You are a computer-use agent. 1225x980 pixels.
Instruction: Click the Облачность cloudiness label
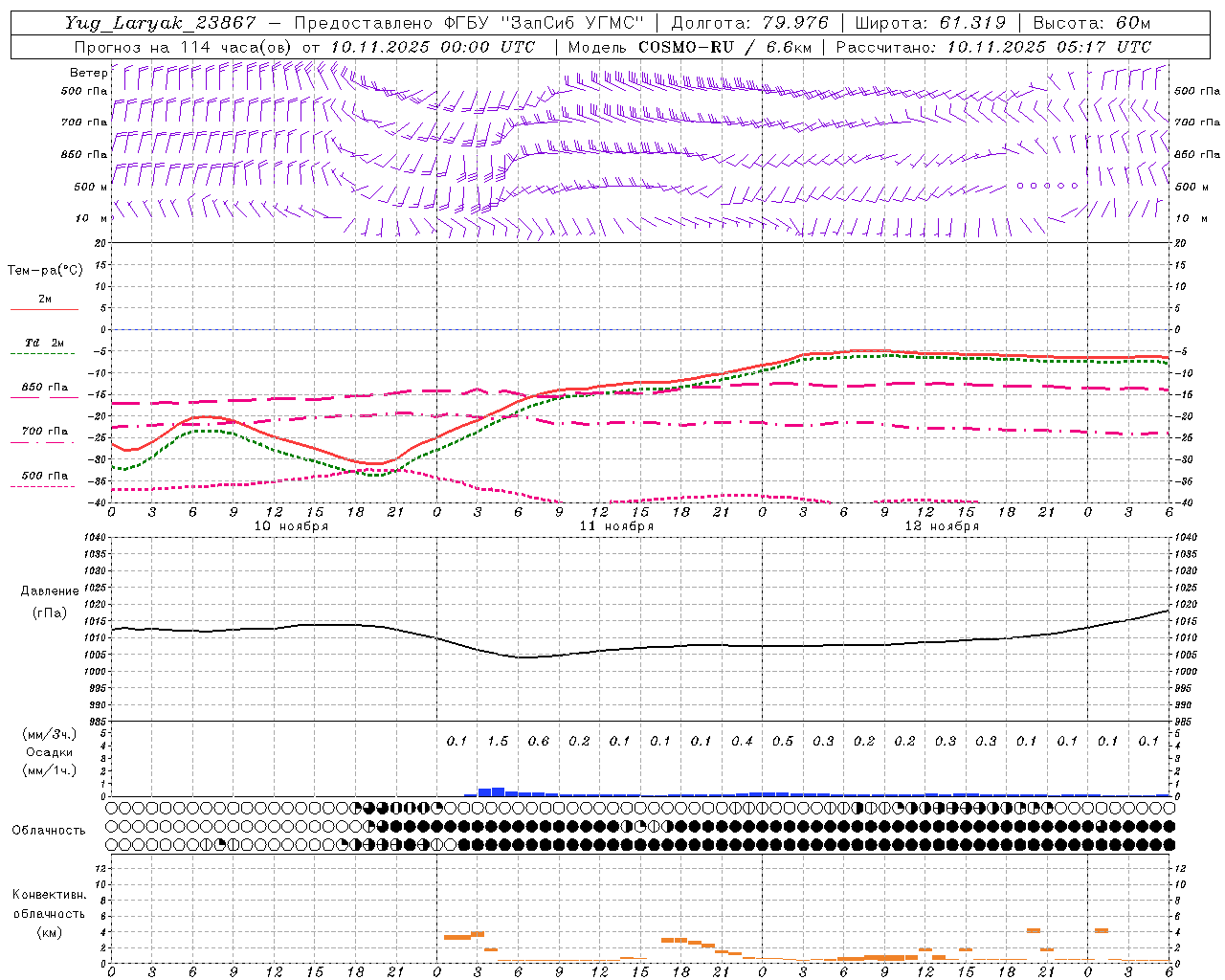[x=49, y=831]
